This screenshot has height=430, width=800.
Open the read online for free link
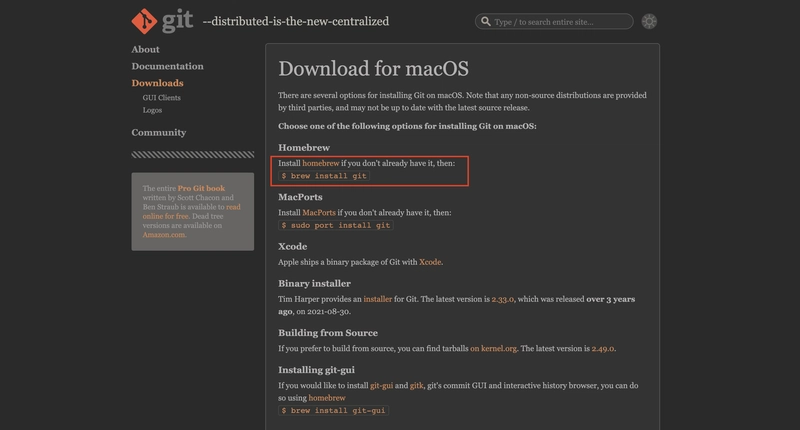tap(191, 211)
